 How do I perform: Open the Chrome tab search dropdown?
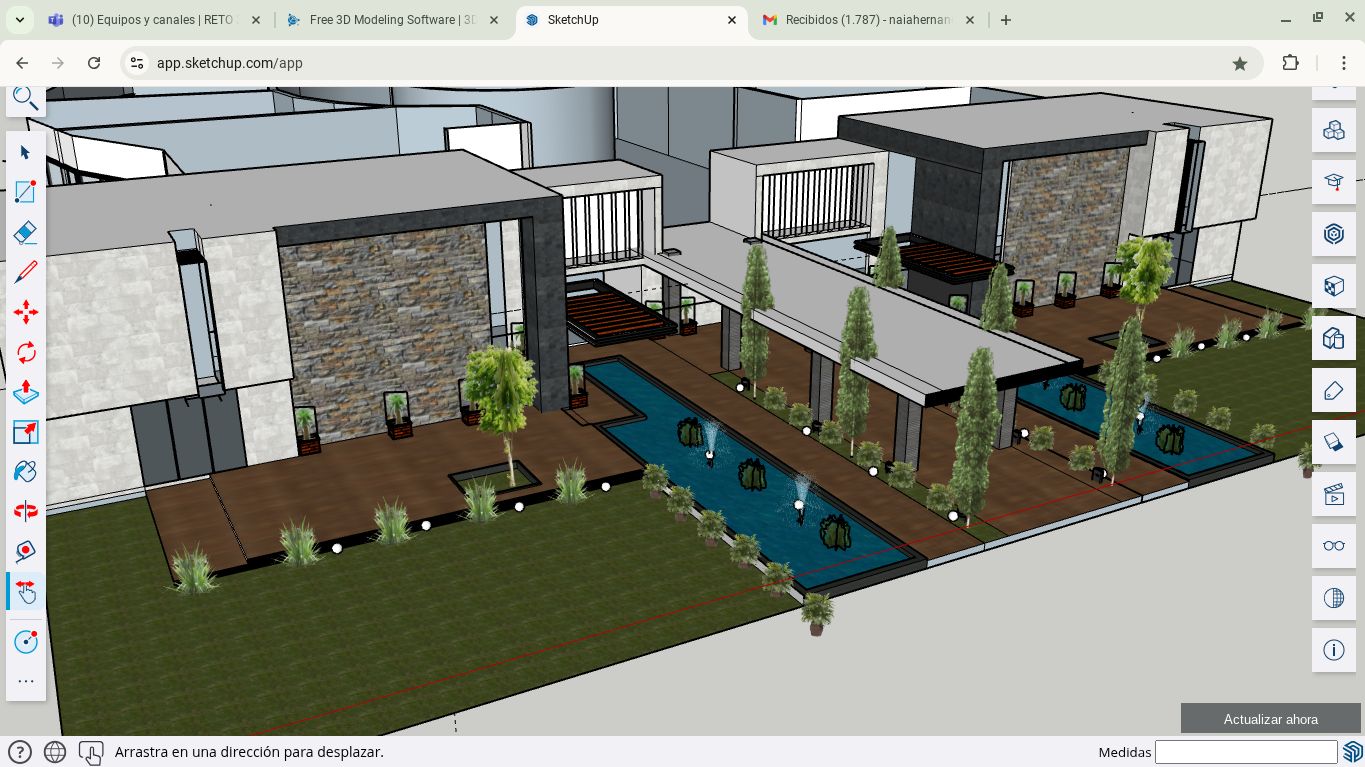[x=19, y=20]
